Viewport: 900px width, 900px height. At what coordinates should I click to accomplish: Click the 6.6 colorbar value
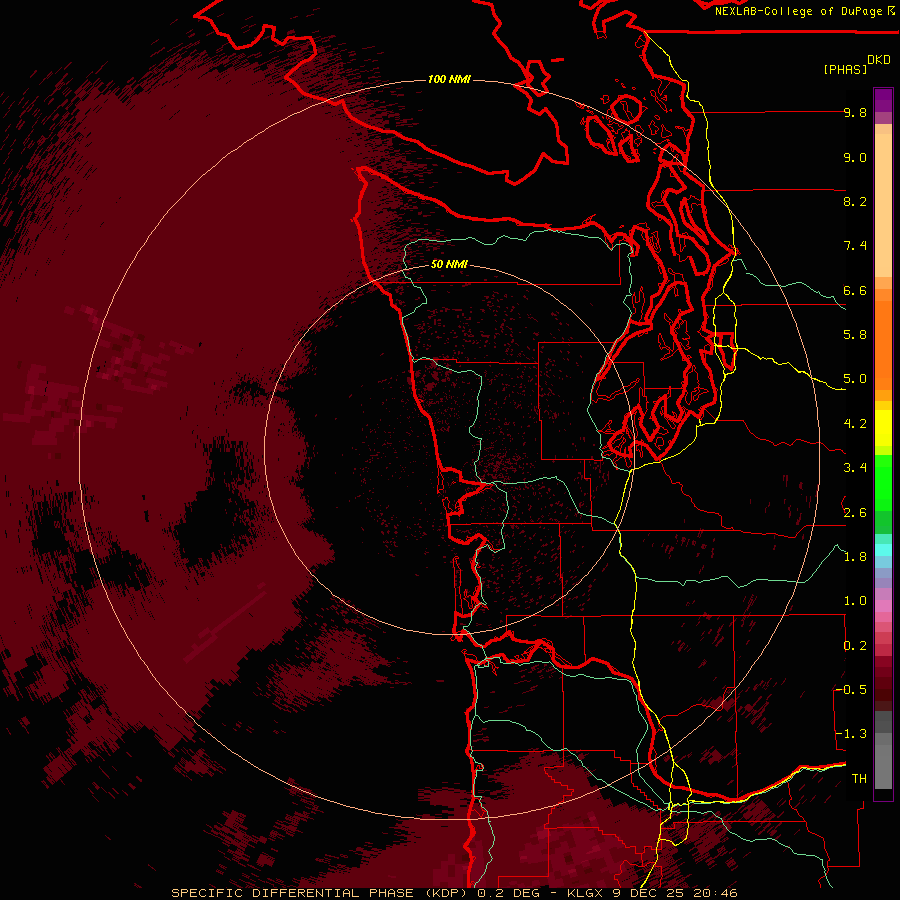(x=855, y=290)
